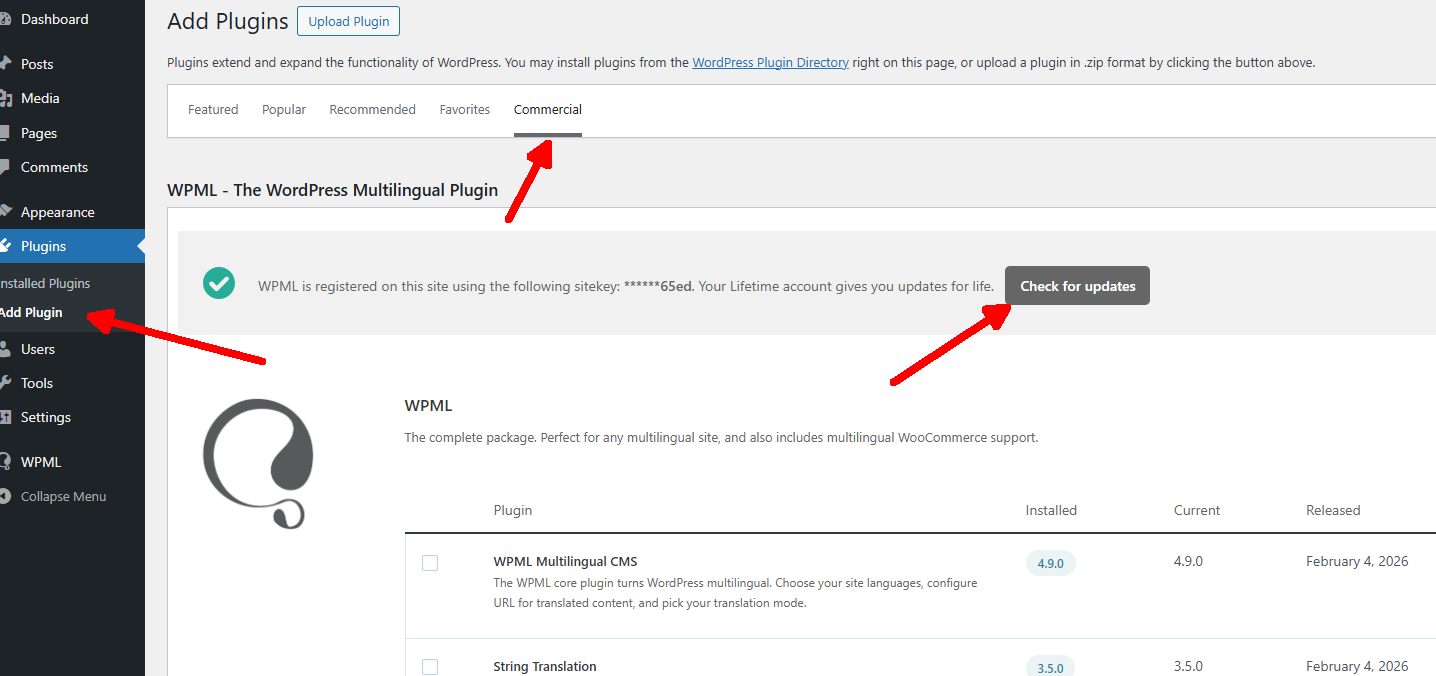Screen dimensions: 1436x676
Task: Switch to the Recommended tab
Action: 372,110
